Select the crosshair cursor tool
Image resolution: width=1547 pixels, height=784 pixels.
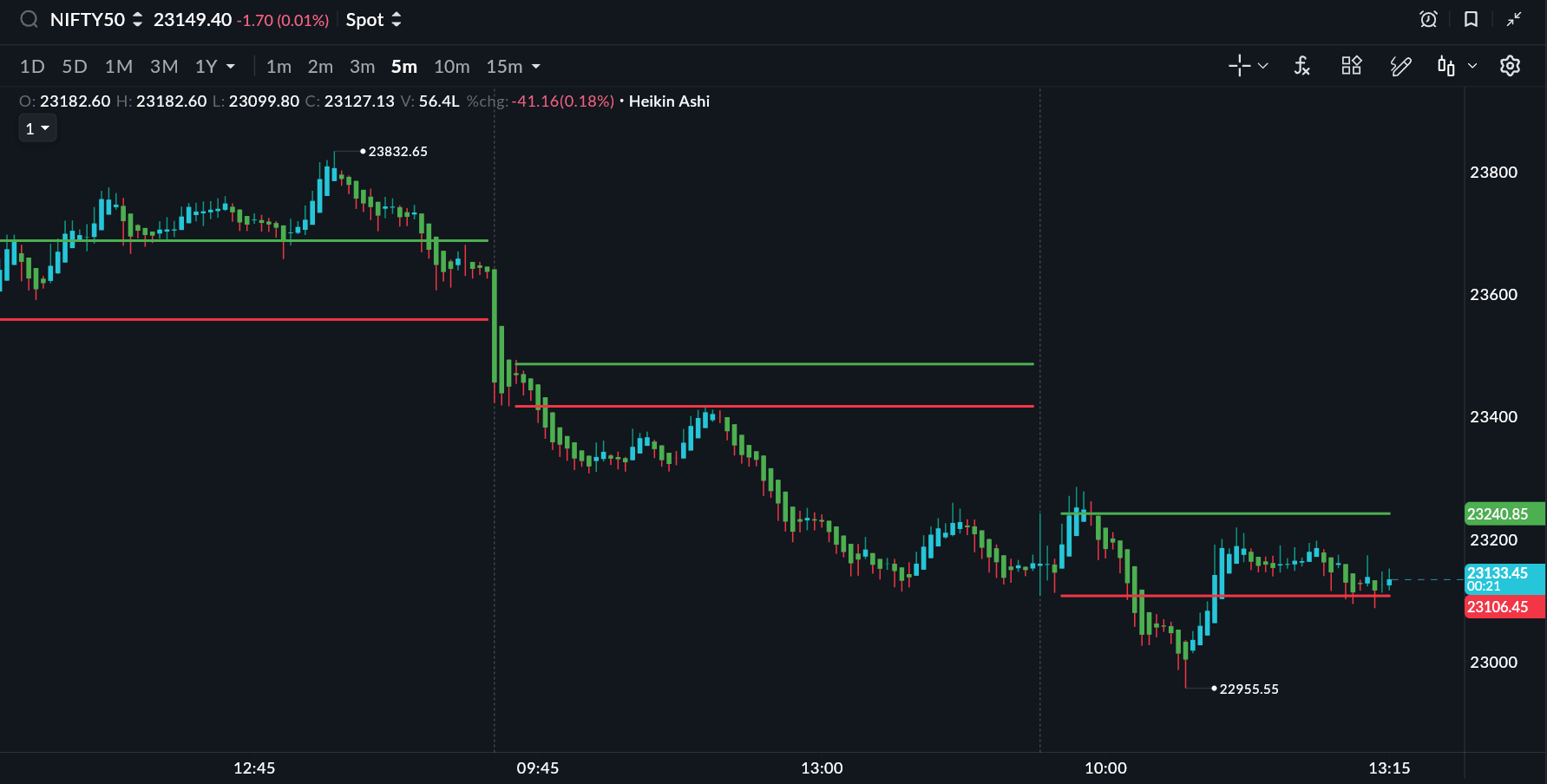pos(1239,66)
